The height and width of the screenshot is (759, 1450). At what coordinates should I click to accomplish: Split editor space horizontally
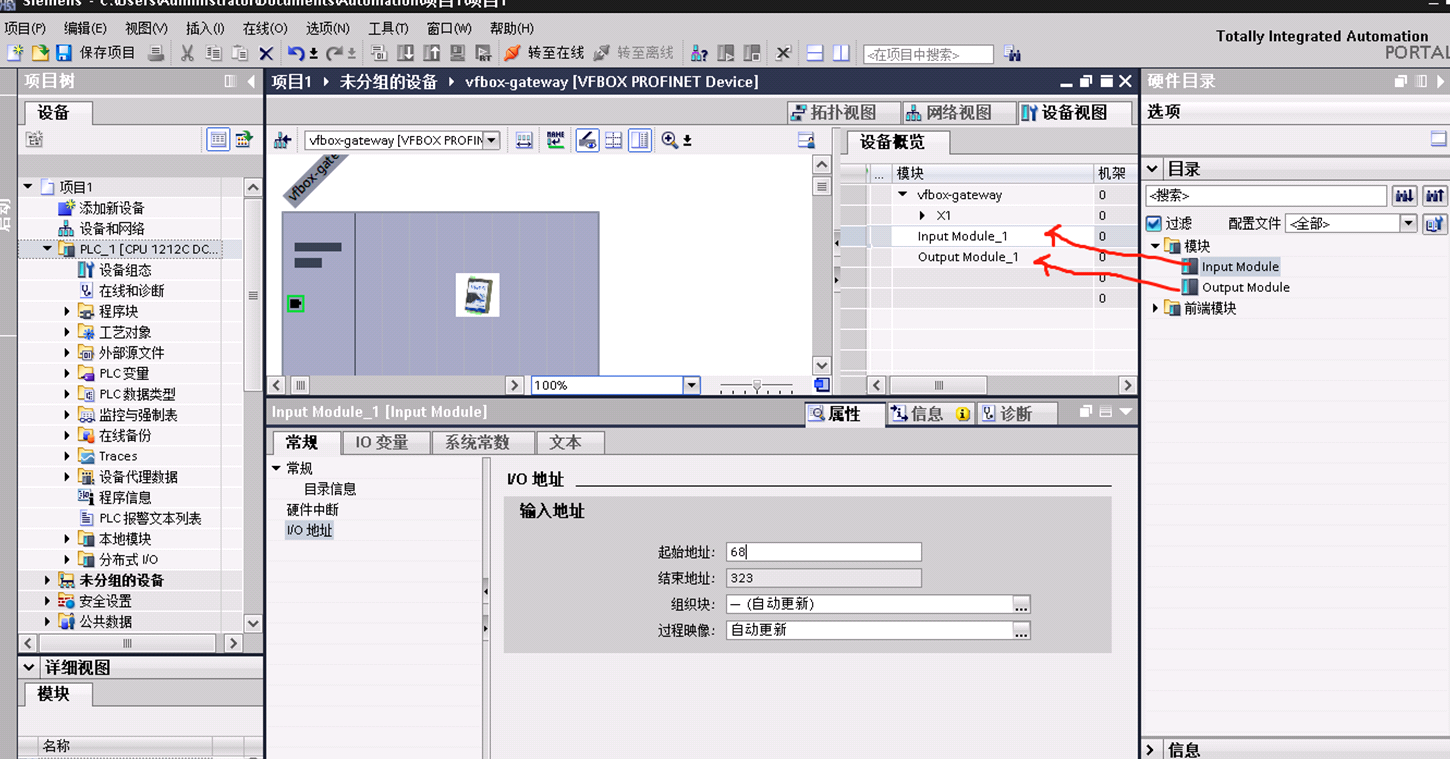pos(815,53)
